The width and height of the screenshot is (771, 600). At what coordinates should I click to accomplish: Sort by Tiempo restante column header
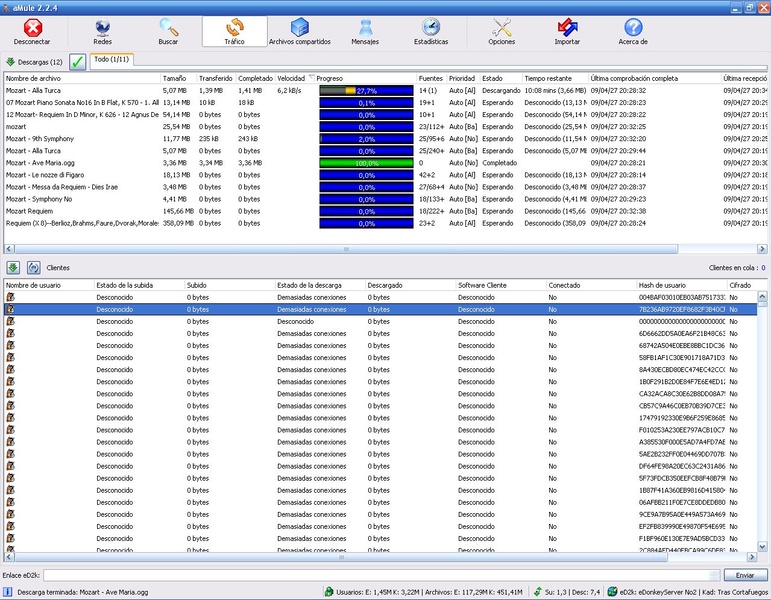(x=555, y=78)
